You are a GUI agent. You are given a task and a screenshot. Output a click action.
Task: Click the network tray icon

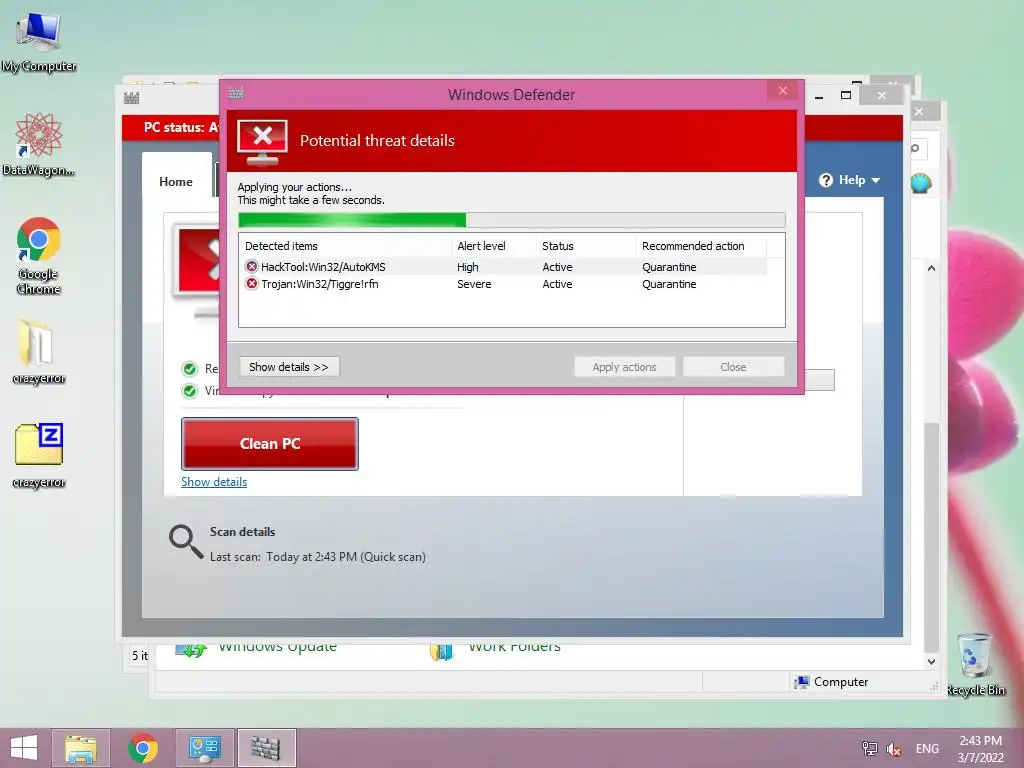point(869,748)
